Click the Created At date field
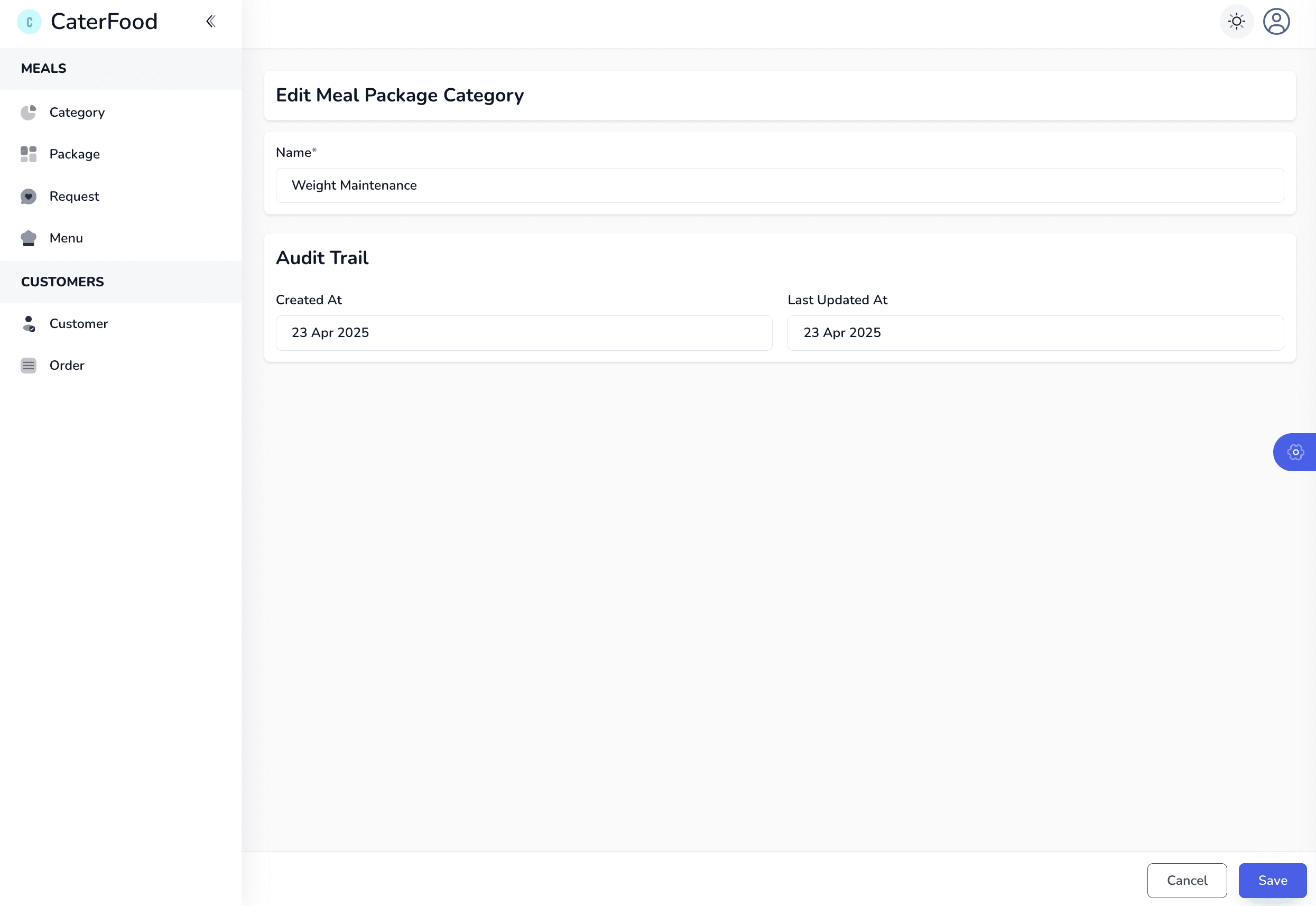1316x906 pixels. coord(523,333)
